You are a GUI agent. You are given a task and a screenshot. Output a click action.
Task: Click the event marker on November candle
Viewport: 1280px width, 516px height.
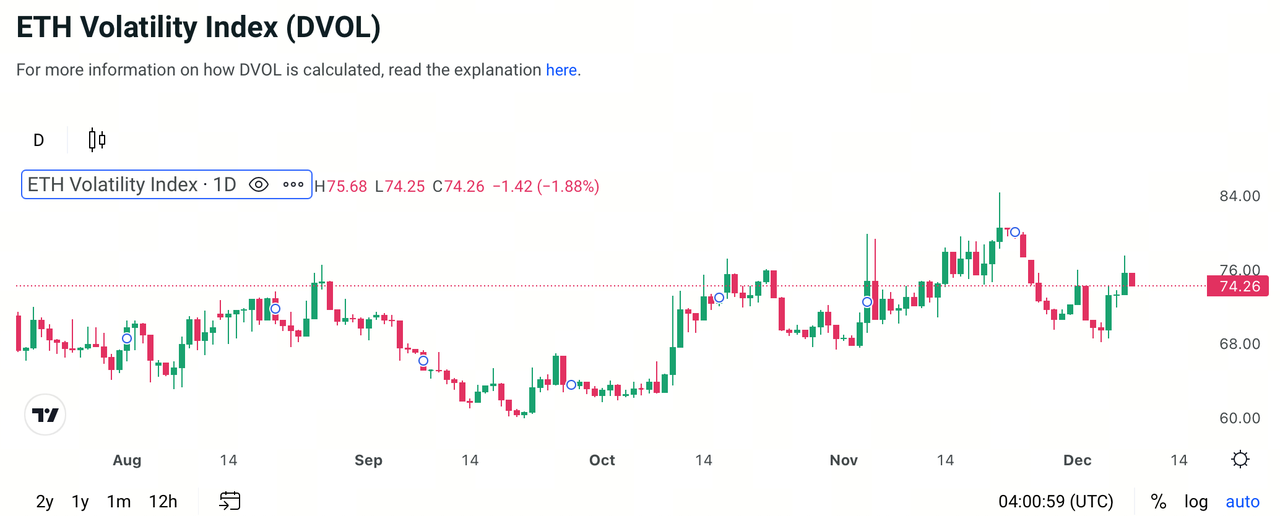point(867,302)
